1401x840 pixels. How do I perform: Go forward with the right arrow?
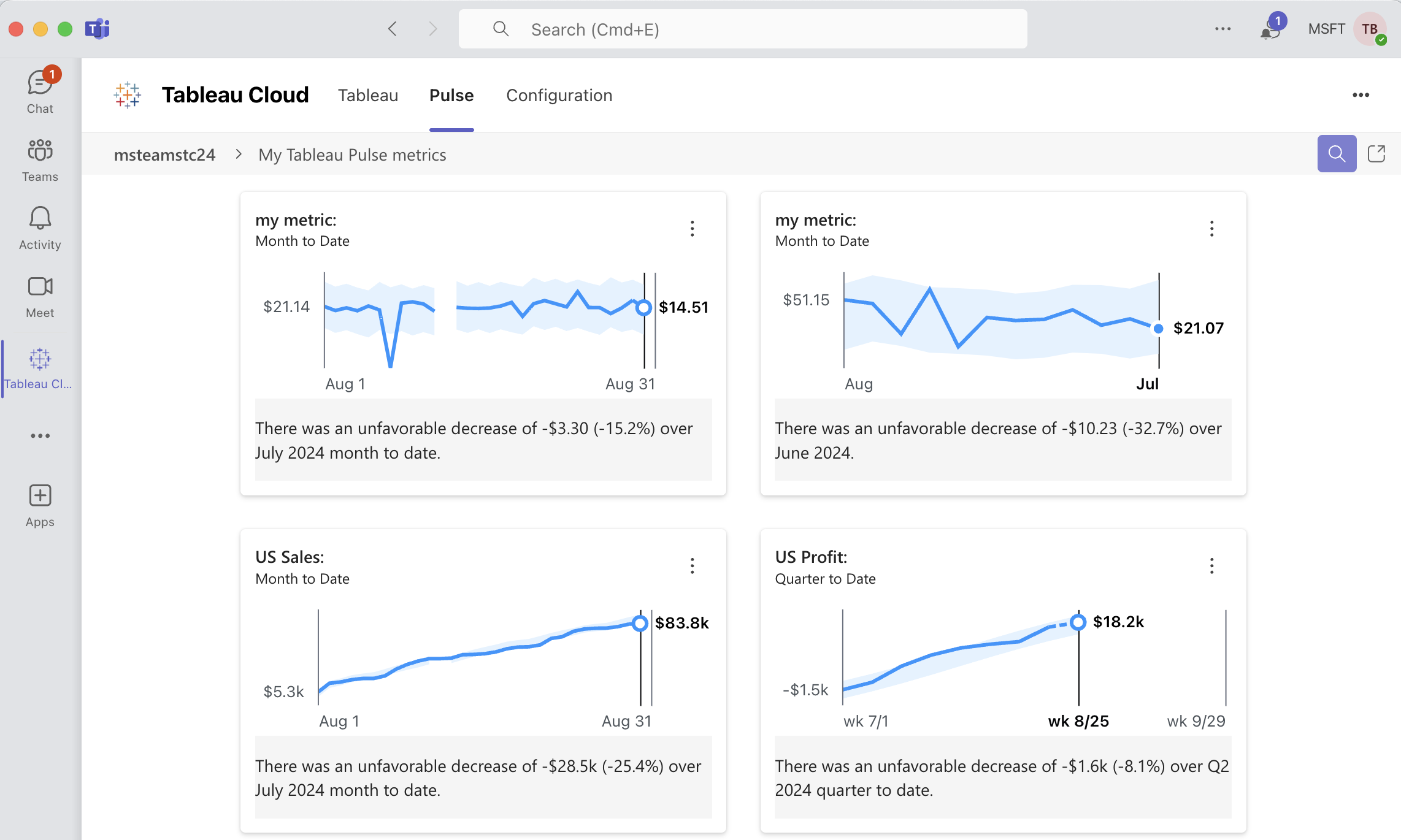pos(433,29)
